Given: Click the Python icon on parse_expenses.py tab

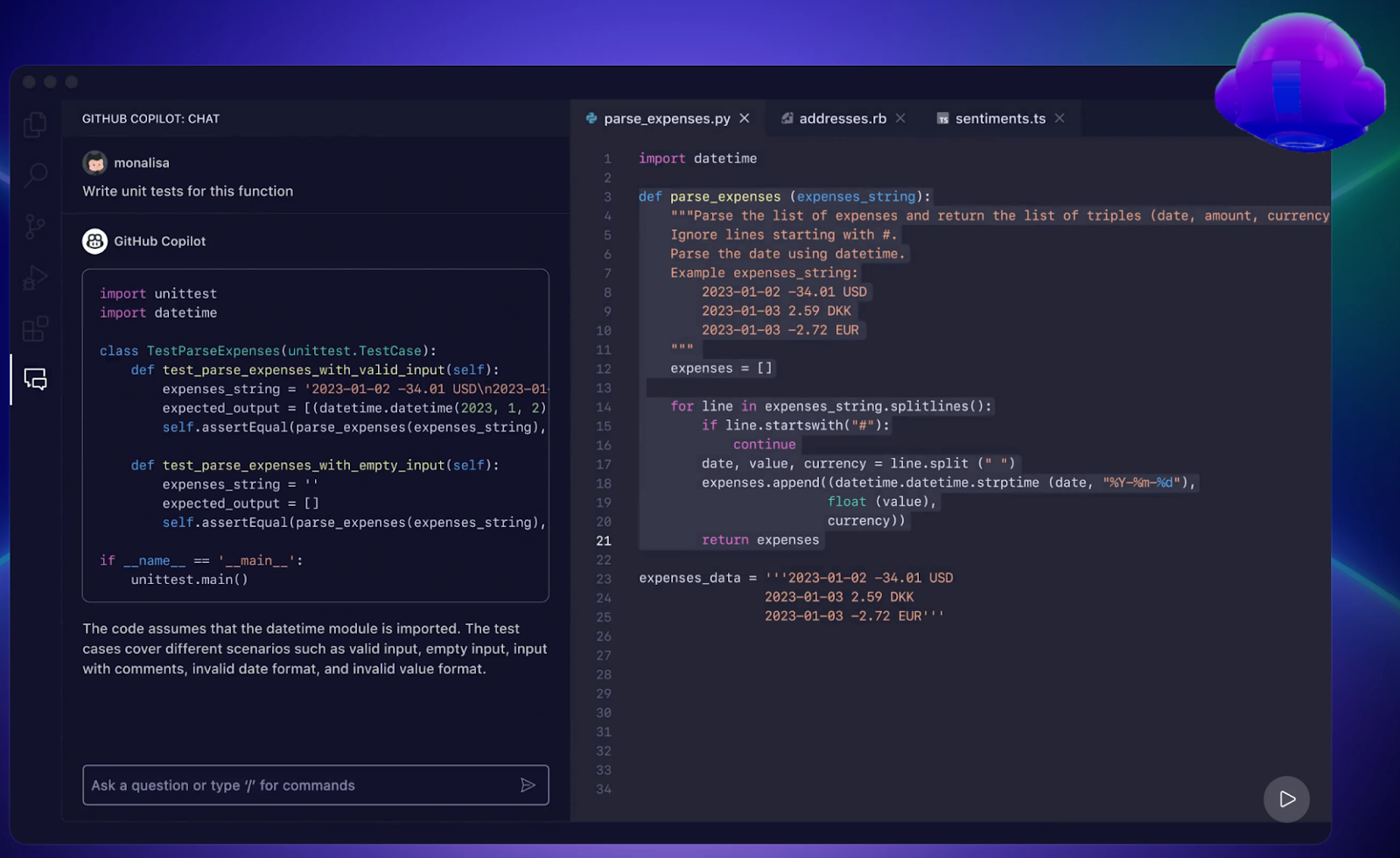Looking at the screenshot, I should [x=591, y=118].
